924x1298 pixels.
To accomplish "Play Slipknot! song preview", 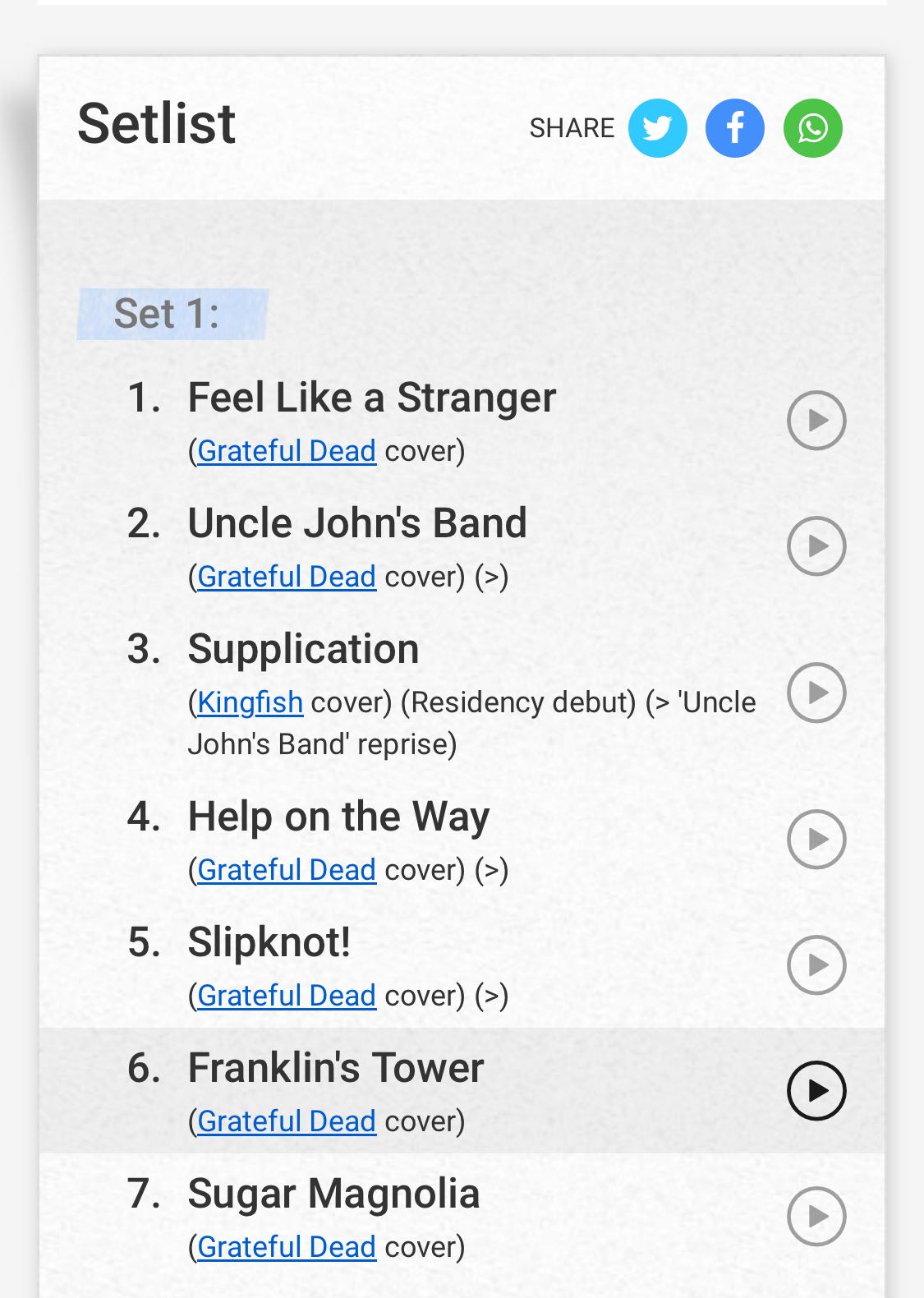I will tap(816, 965).
